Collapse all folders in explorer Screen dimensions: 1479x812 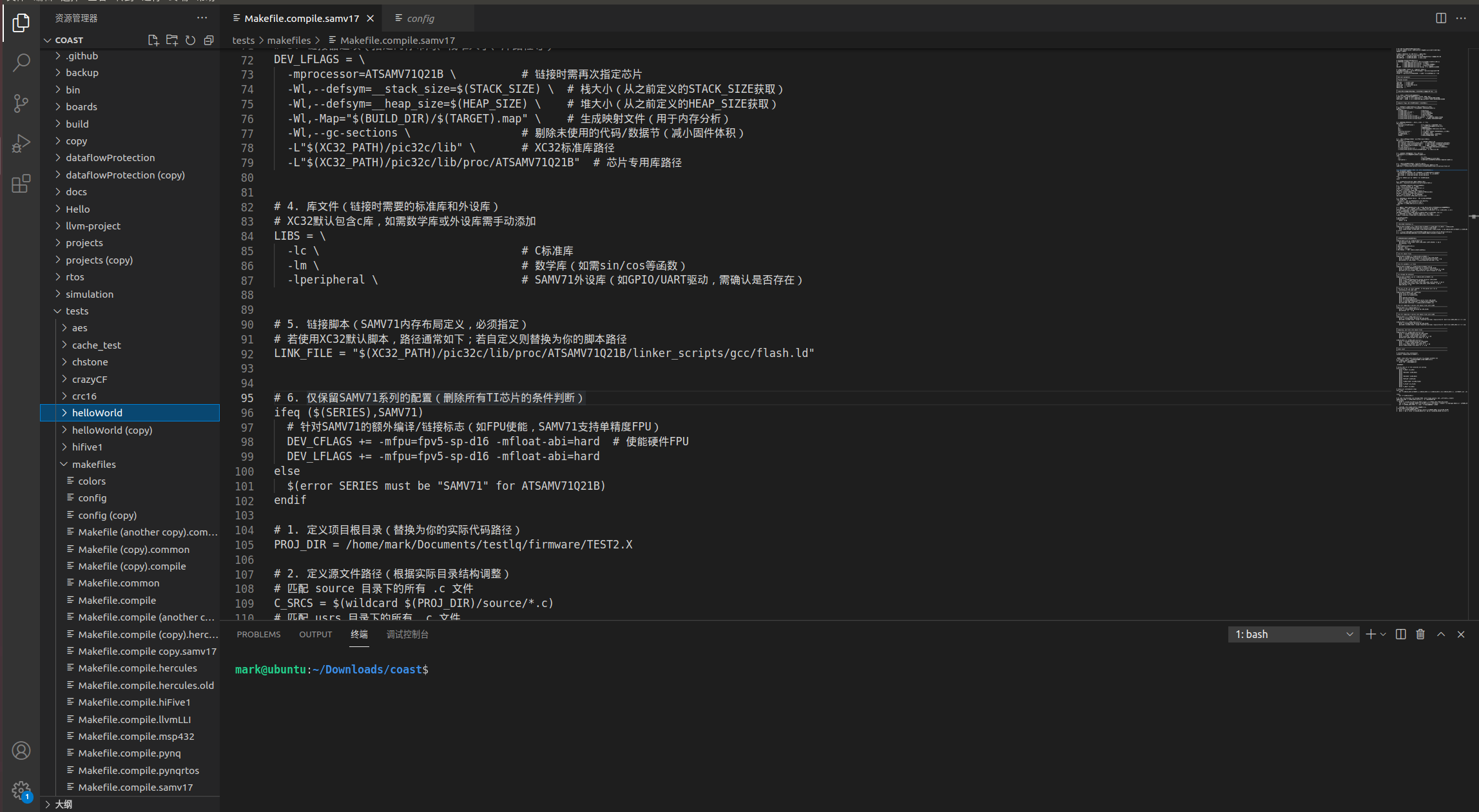coord(209,40)
